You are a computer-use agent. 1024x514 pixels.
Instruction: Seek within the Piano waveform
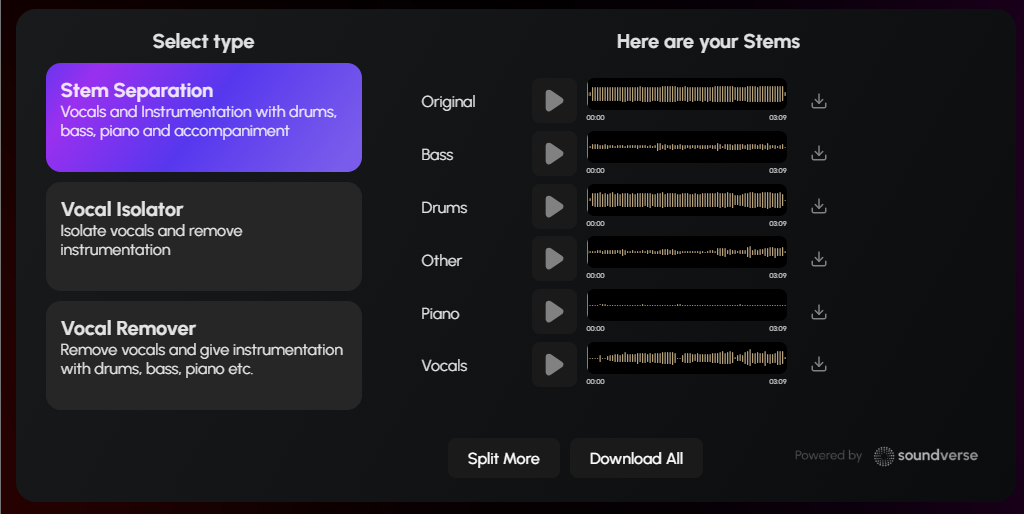[687, 305]
